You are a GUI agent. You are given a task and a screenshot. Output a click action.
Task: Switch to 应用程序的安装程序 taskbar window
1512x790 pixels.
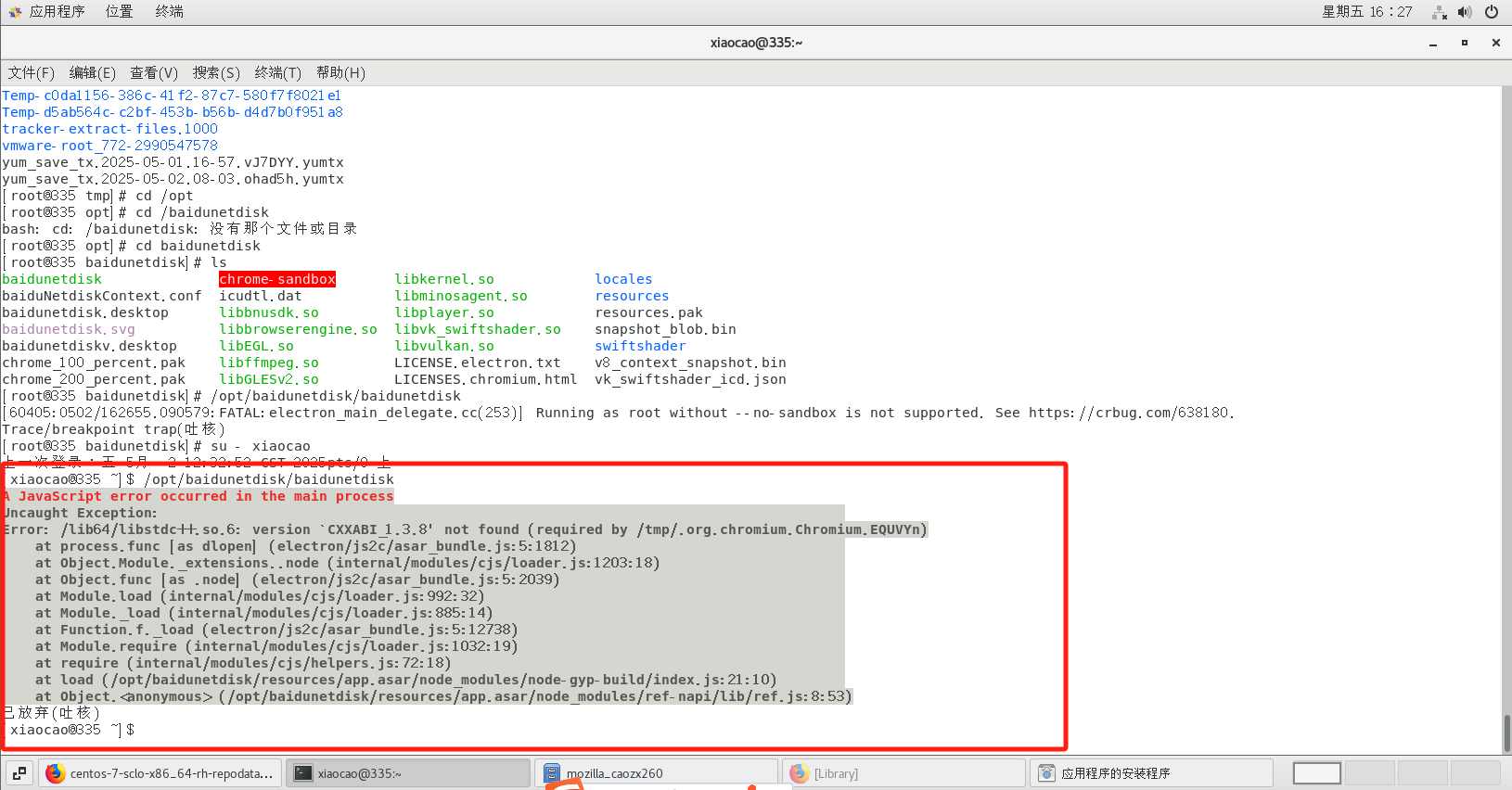[1152, 773]
